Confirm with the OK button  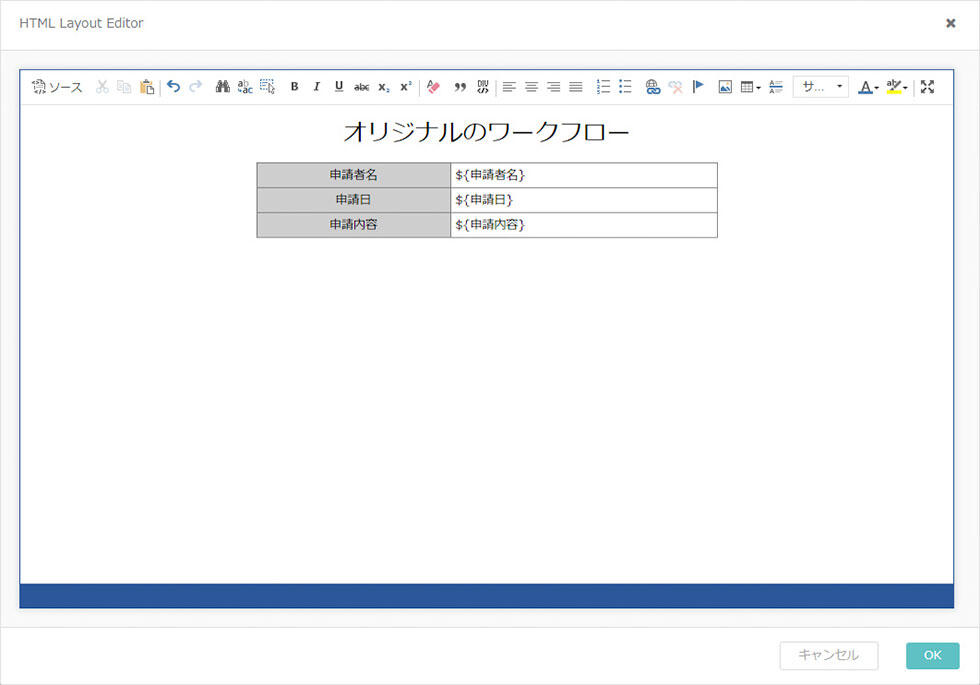pos(932,655)
